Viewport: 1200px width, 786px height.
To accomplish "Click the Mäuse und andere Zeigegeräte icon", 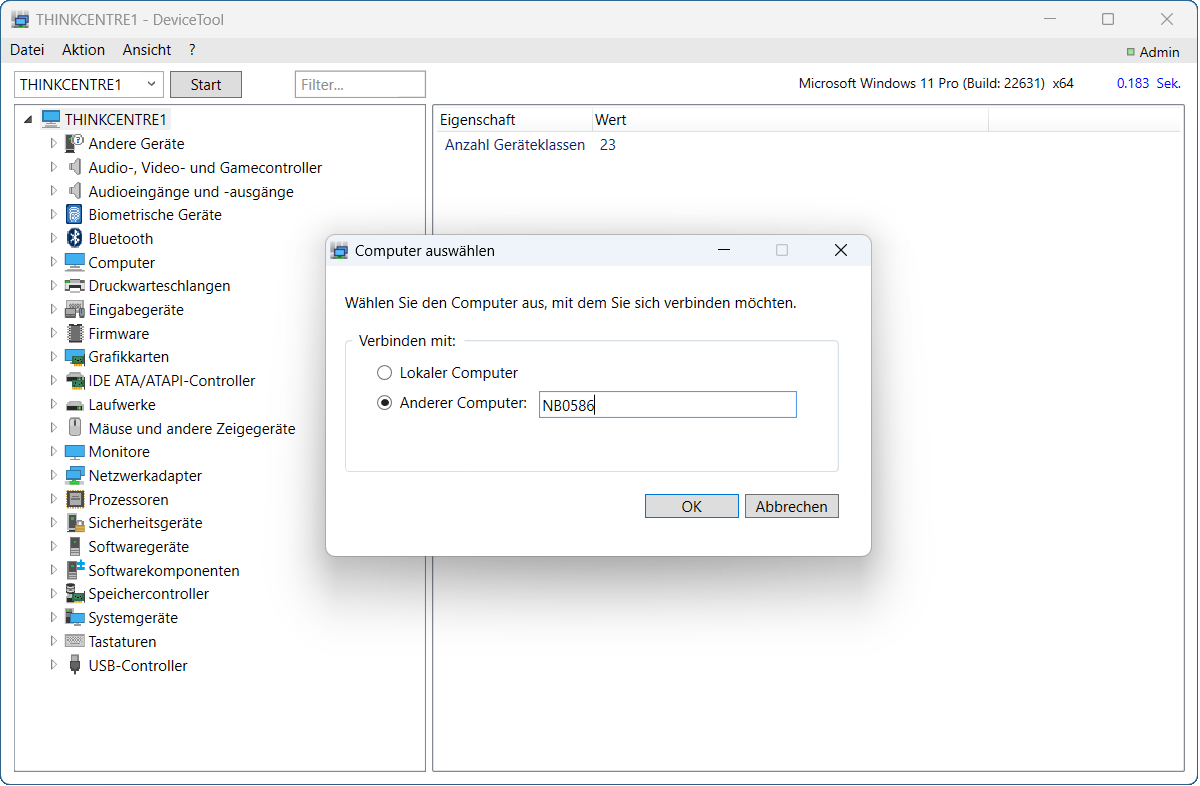I will pyautogui.click(x=74, y=428).
